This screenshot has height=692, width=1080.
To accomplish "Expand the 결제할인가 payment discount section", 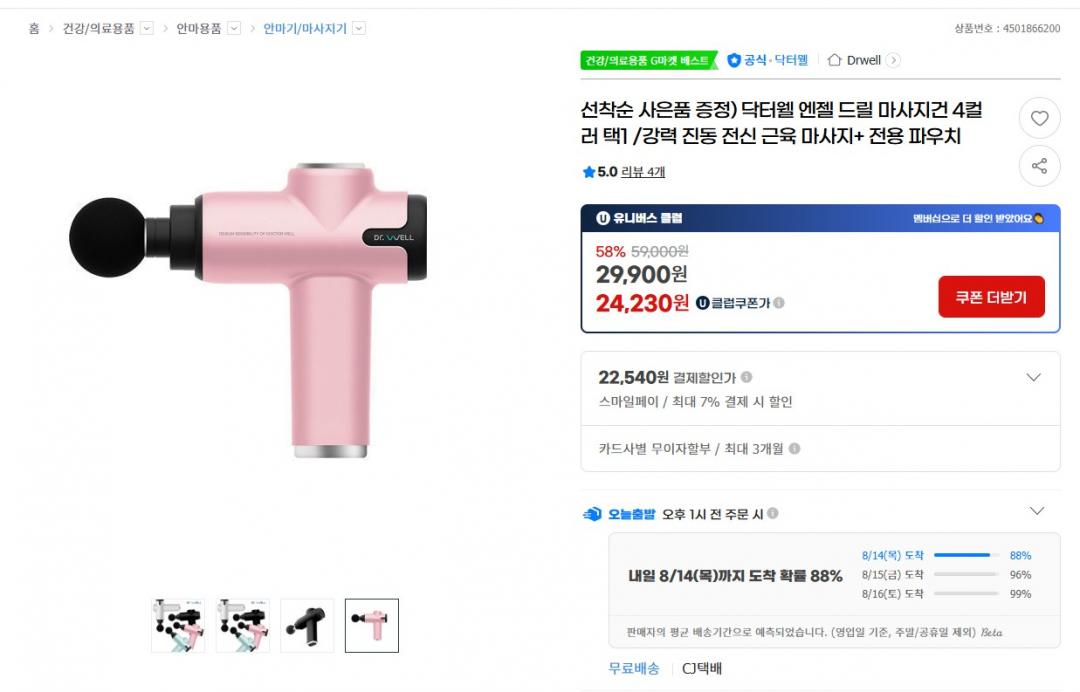I will 1034,377.
